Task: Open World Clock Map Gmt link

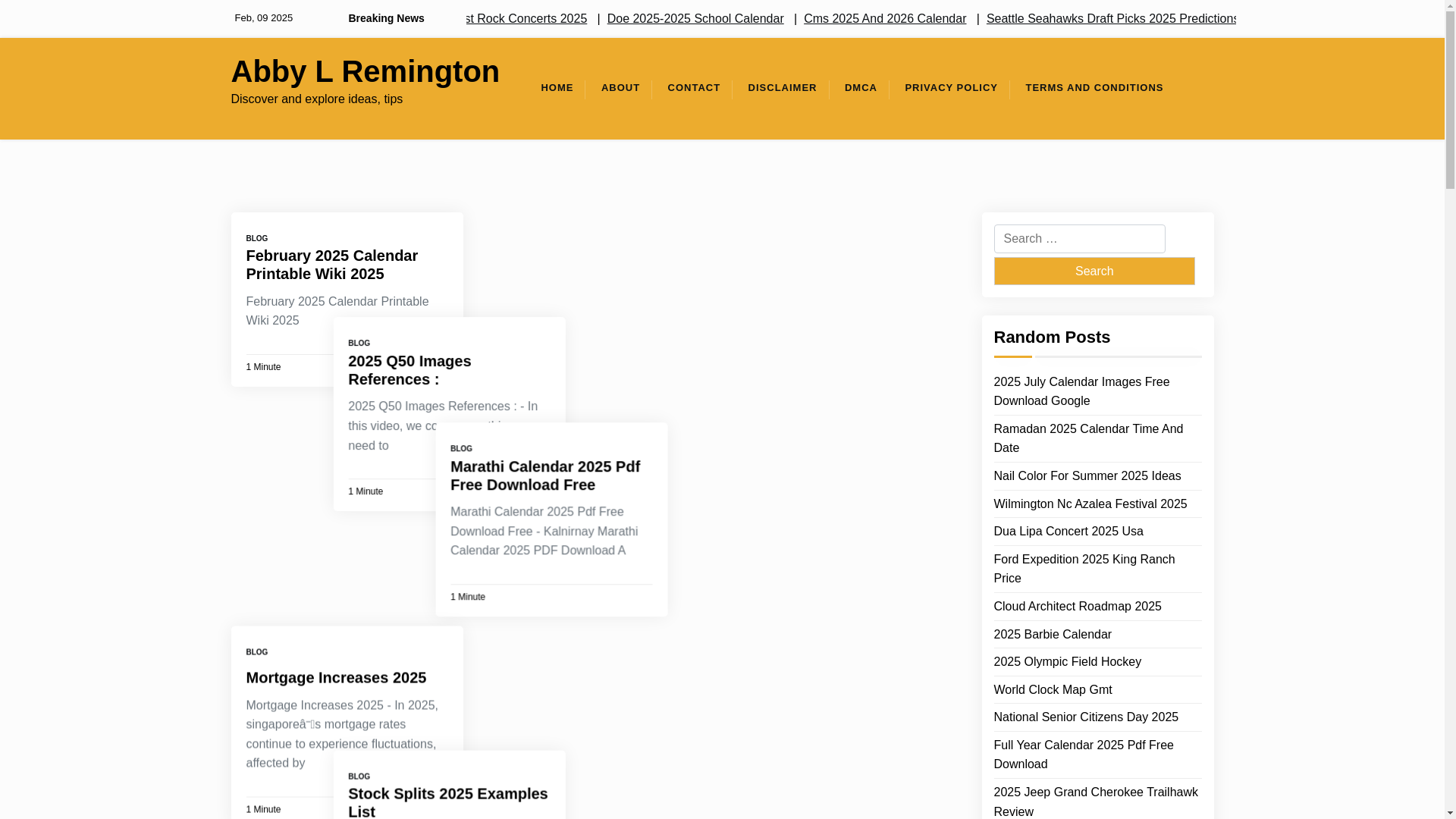Action: pyautogui.click(x=1053, y=690)
